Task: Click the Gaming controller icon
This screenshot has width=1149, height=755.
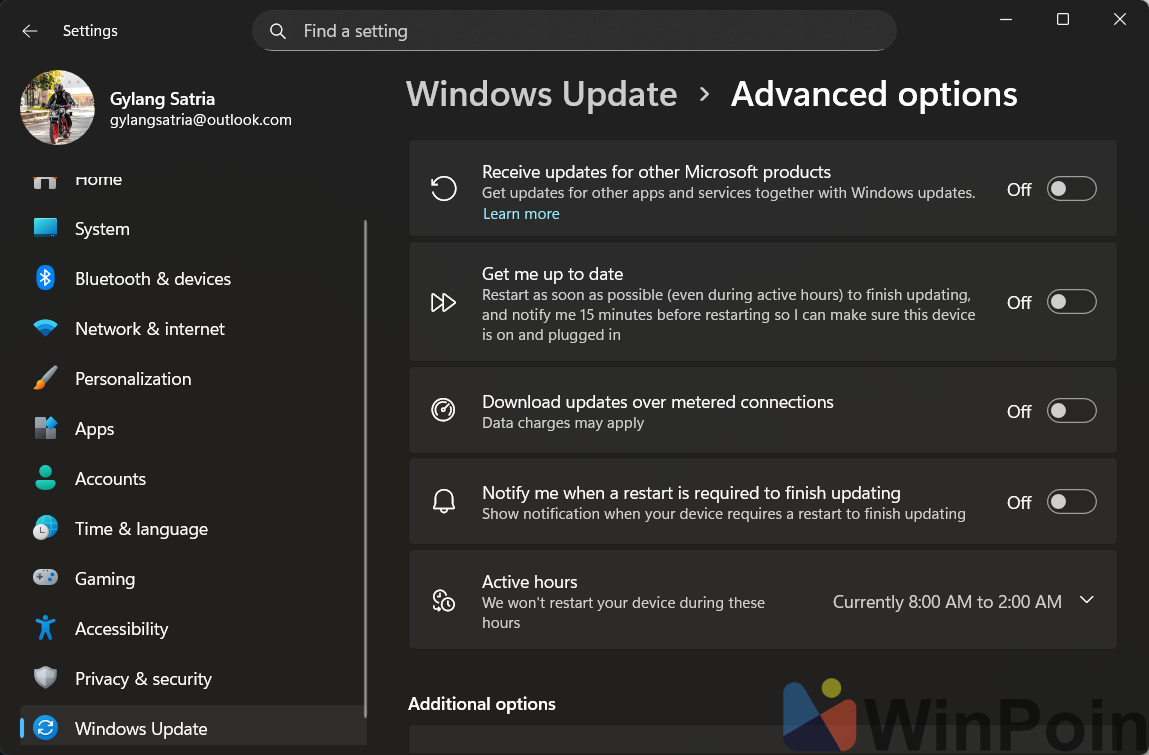Action: coord(45,578)
